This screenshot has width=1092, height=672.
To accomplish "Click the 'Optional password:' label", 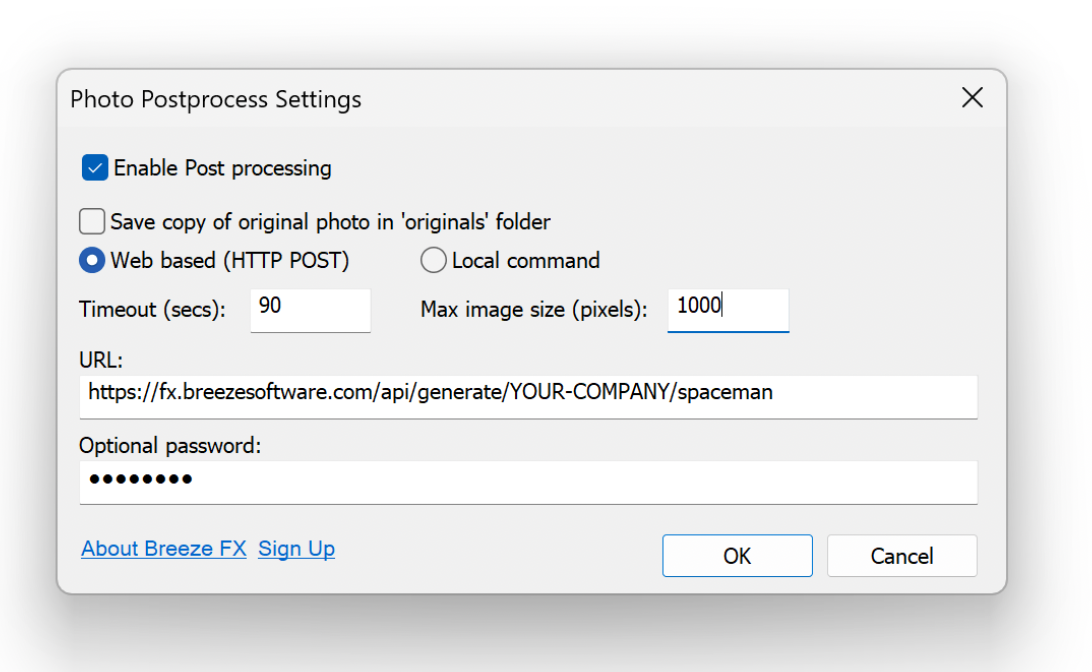I will coord(170,446).
